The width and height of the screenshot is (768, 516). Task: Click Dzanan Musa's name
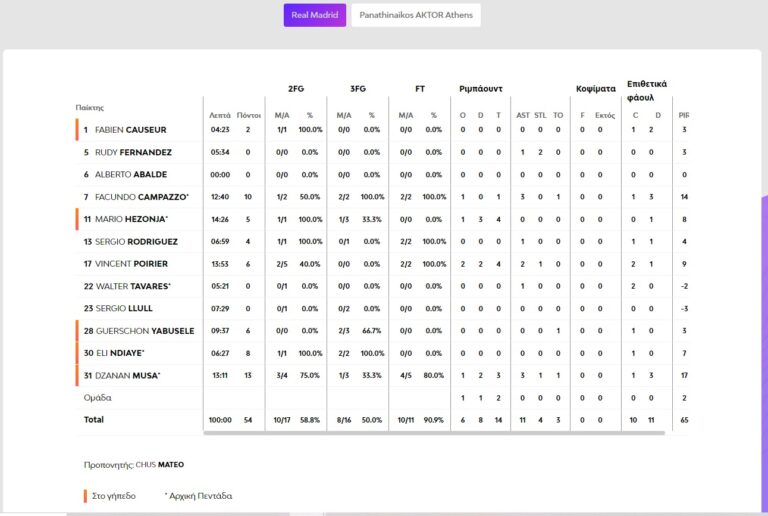point(128,375)
